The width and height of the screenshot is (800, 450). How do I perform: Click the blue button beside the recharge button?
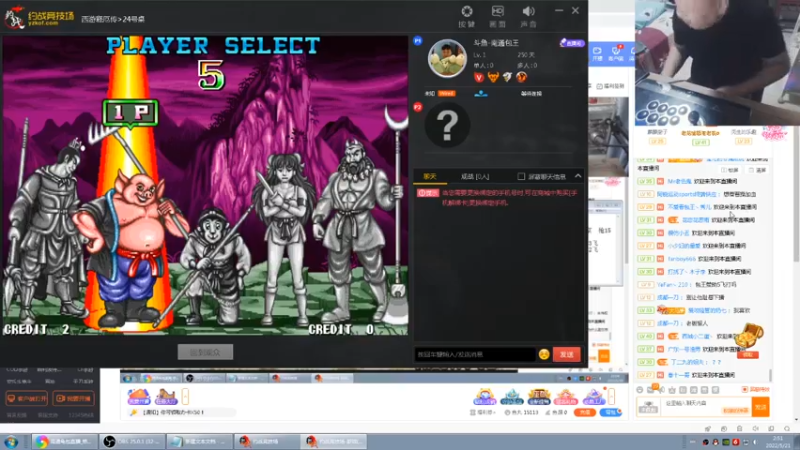[x=610, y=412]
